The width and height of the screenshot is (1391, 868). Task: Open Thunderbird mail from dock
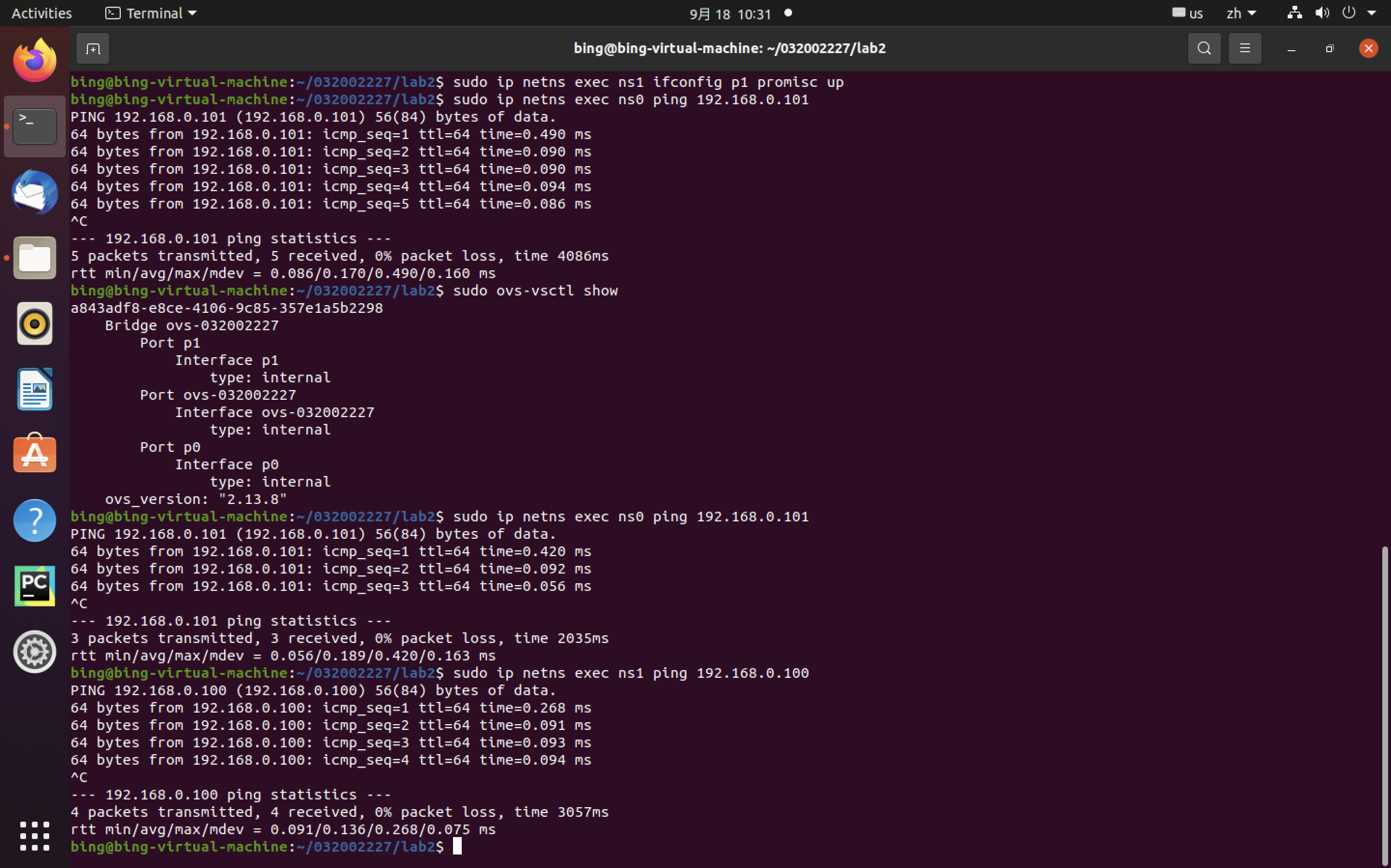34,192
